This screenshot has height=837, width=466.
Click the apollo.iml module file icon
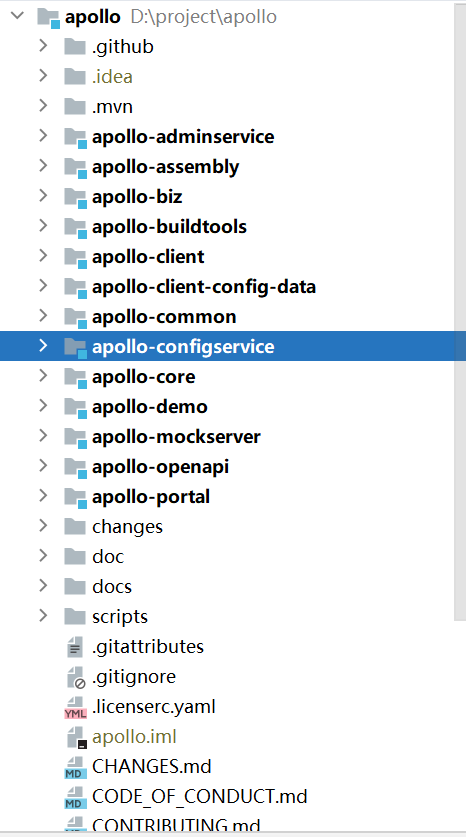76,738
